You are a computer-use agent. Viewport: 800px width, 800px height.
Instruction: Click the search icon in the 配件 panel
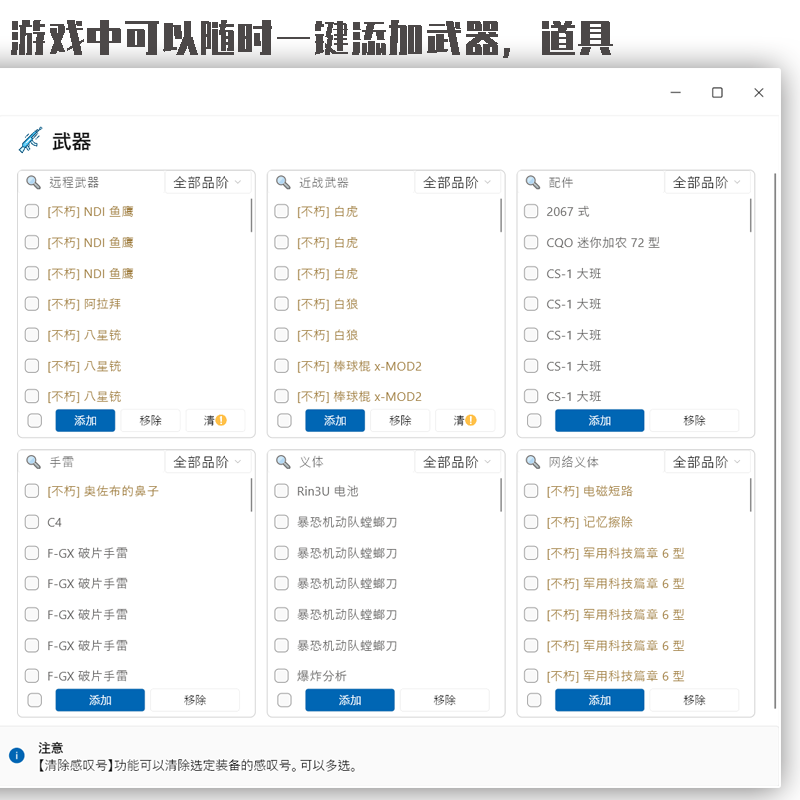[x=531, y=182]
